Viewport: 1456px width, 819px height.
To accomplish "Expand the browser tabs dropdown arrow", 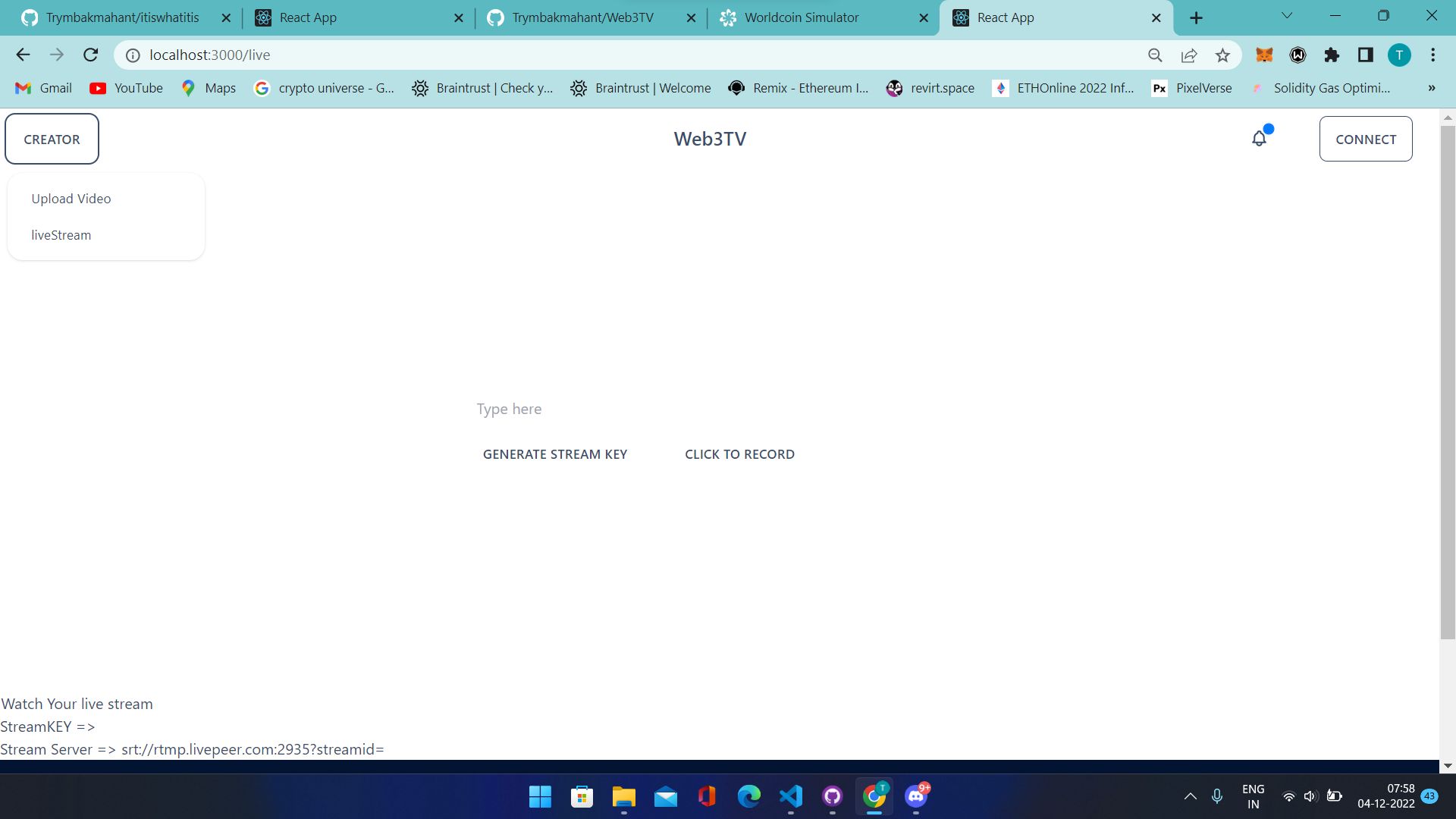I will point(1289,17).
